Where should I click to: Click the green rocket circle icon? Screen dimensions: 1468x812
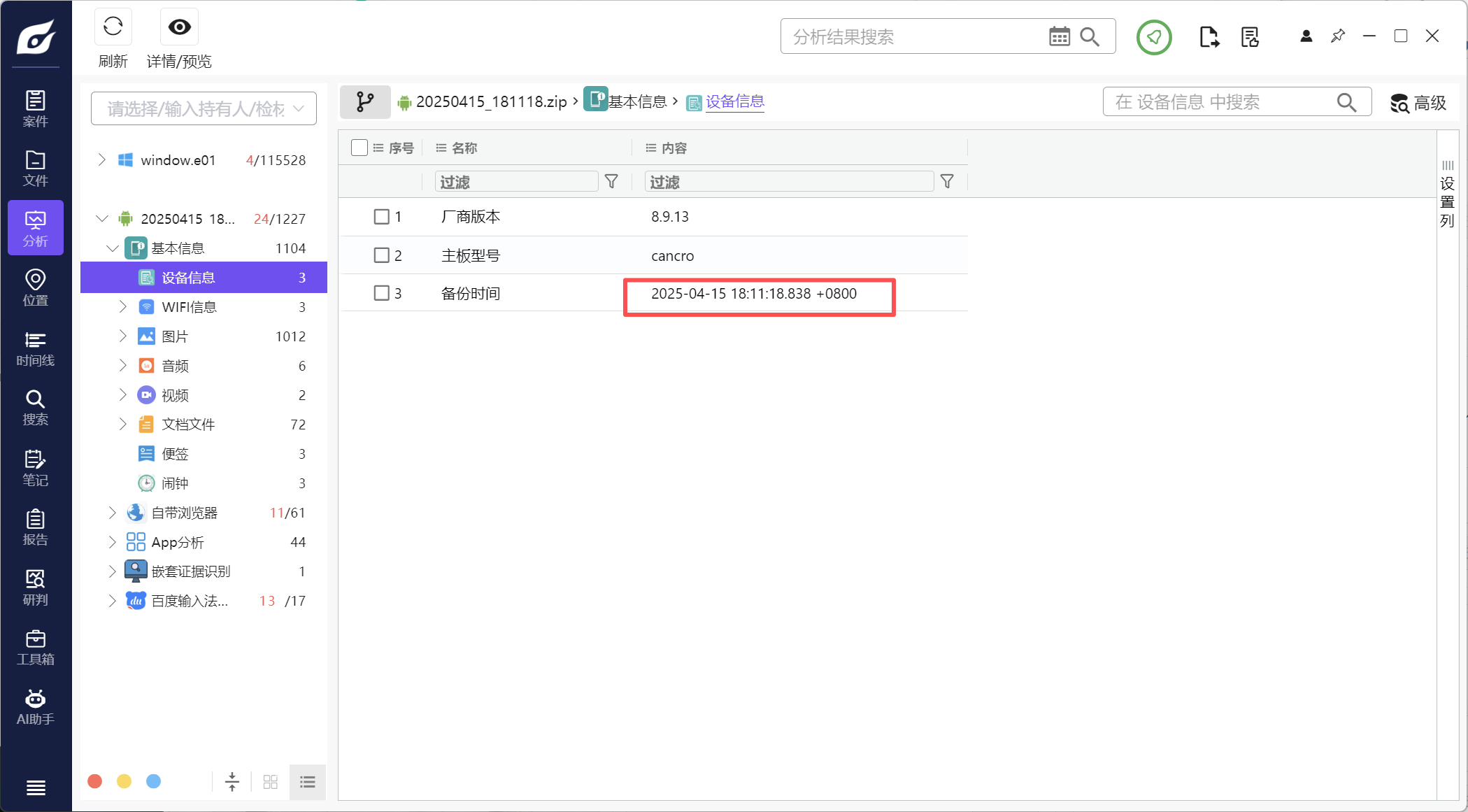[x=1153, y=37]
